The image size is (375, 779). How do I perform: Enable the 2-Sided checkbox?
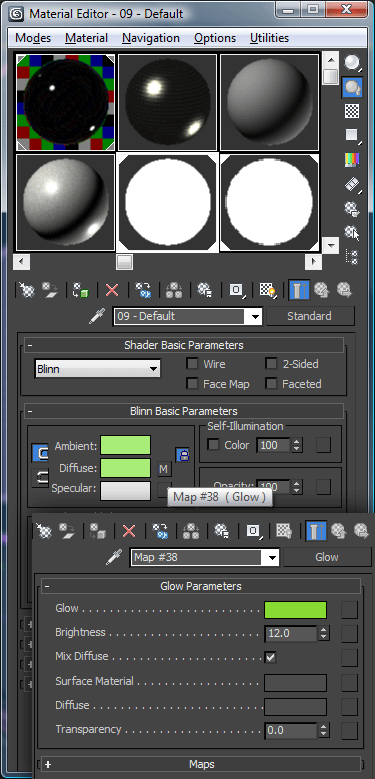point(271,364)
